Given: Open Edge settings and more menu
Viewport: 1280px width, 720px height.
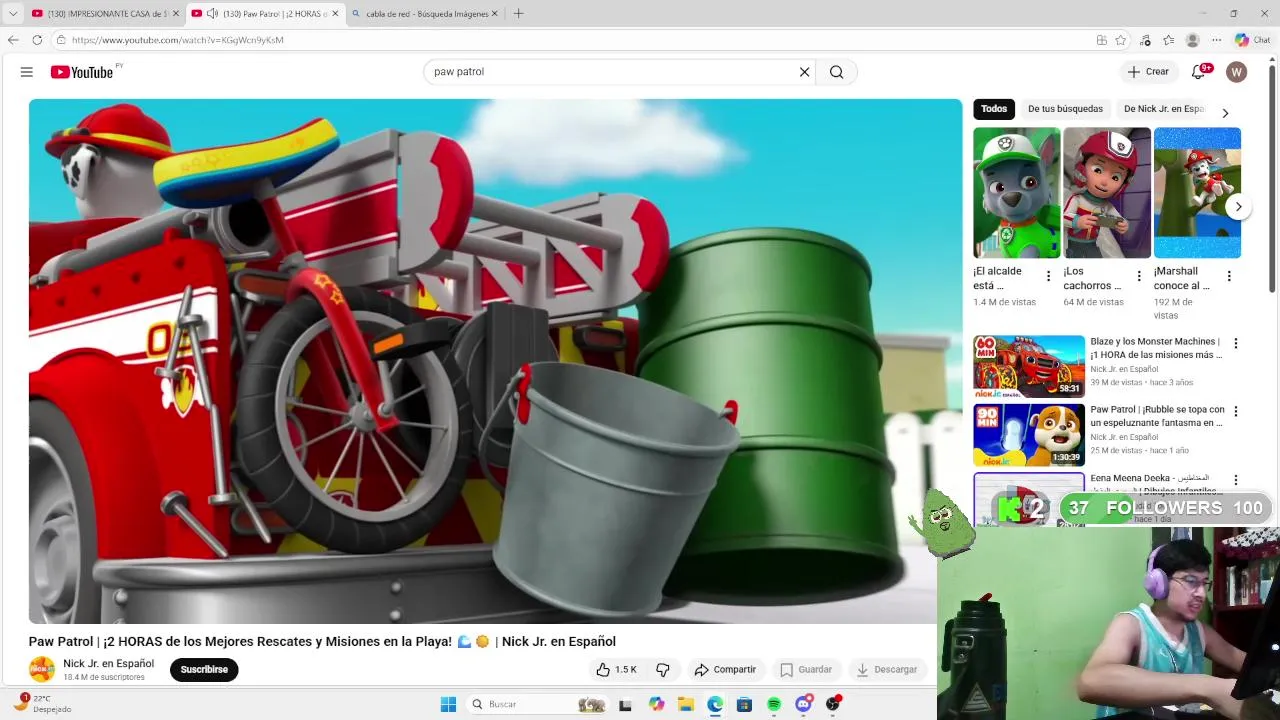Looking at the screenshot, I should (1216, 40).
